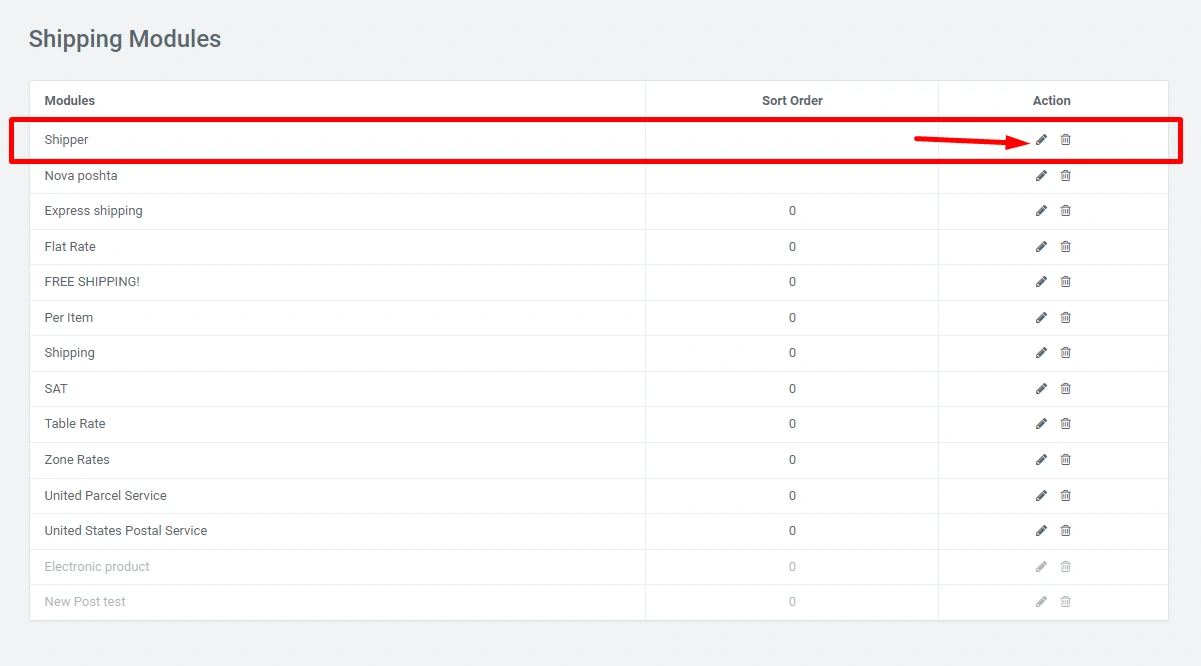This screenshot has height=666, width=1201.
Task: Click the Modules column header
Action: (70, 101)
